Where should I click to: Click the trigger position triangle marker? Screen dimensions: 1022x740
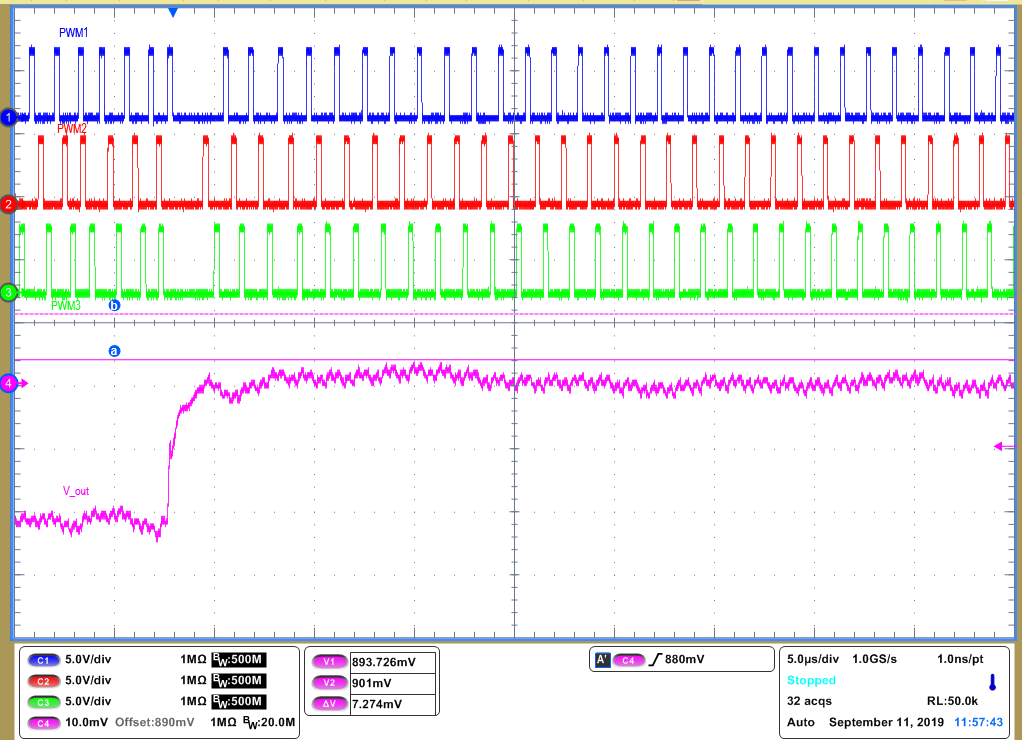[175, 13]
